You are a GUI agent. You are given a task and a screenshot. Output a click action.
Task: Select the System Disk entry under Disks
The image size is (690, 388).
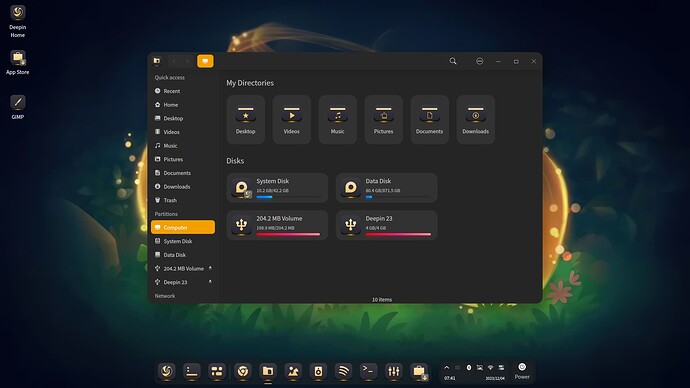pos(277,188)
